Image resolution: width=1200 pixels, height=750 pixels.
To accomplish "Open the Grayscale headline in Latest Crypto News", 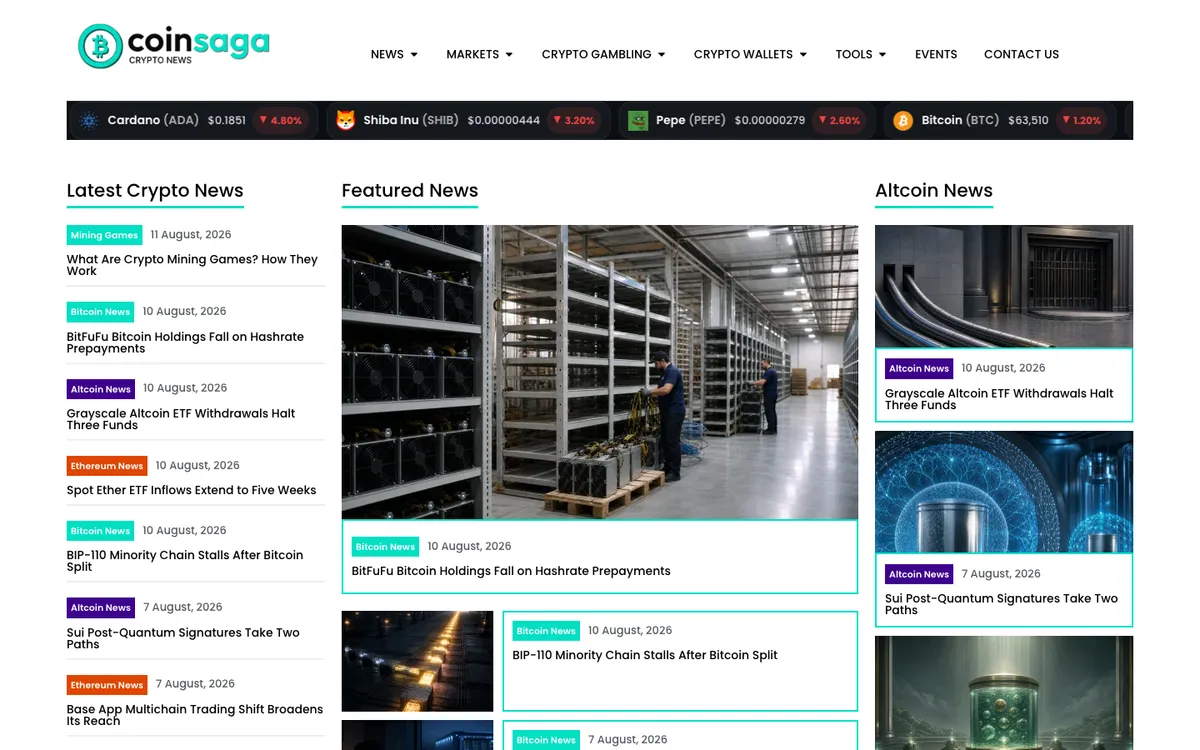I will point(181,419).
